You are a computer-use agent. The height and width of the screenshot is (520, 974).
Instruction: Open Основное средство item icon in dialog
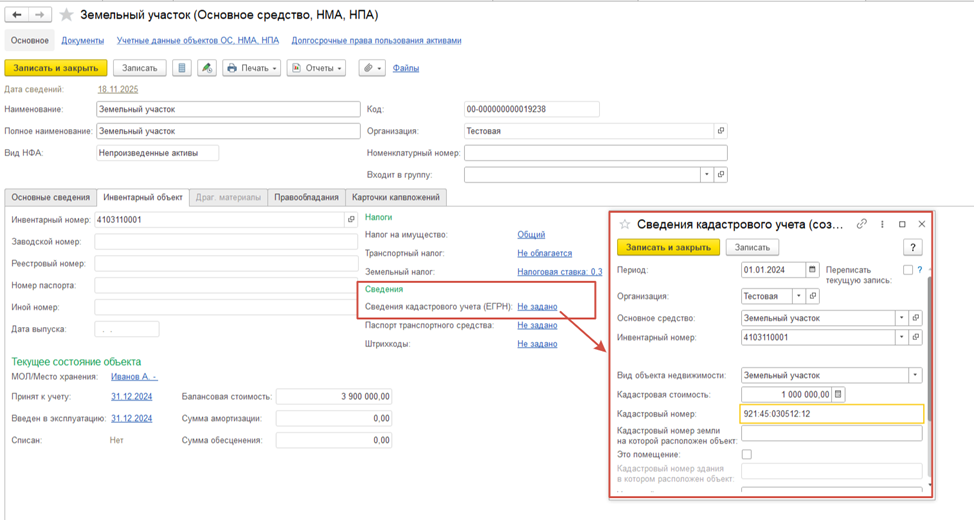pyautogui.click(x=916, y=317)
